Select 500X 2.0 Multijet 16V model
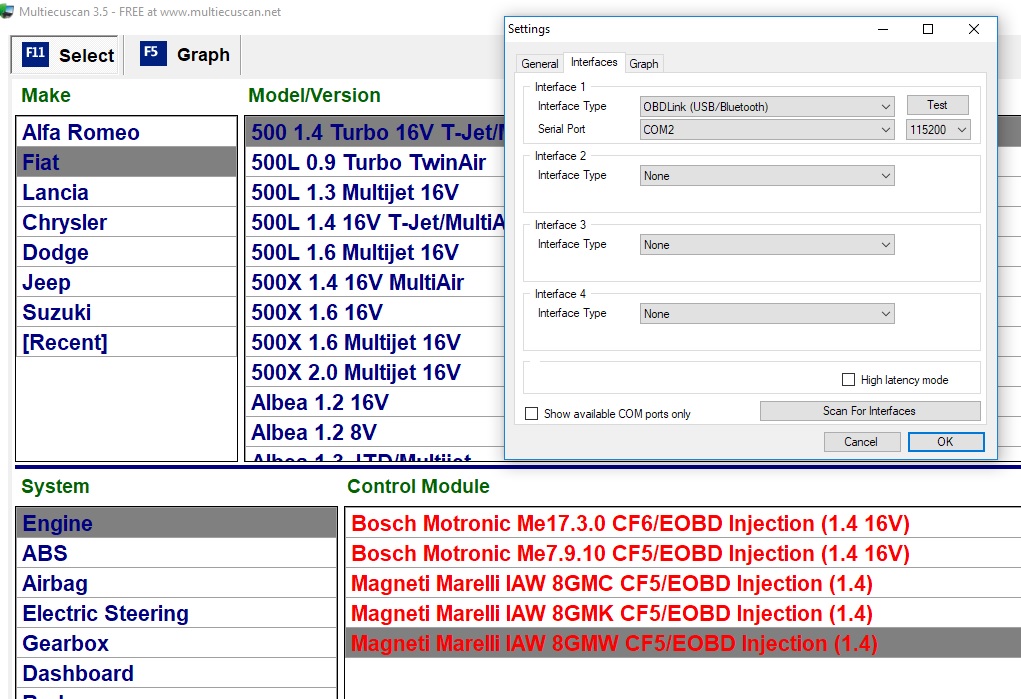Screen dimensions: 1021x699 pyautogui.click(x=375, y=372)
